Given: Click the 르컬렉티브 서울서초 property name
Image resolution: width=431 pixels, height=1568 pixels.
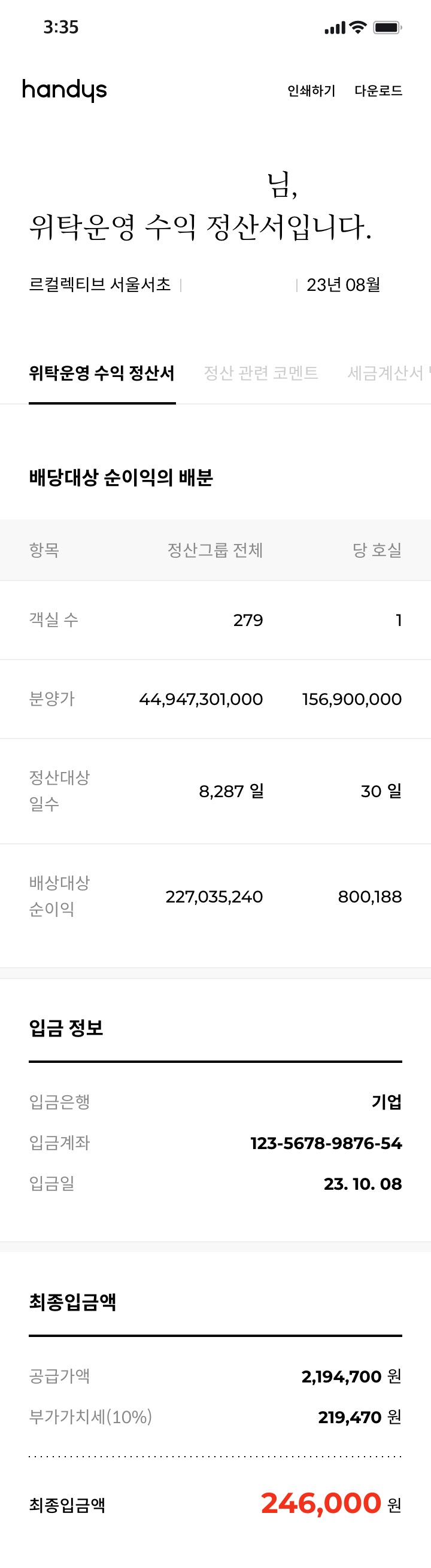Looking at the screenshot, I should click(x=100, y=285).
